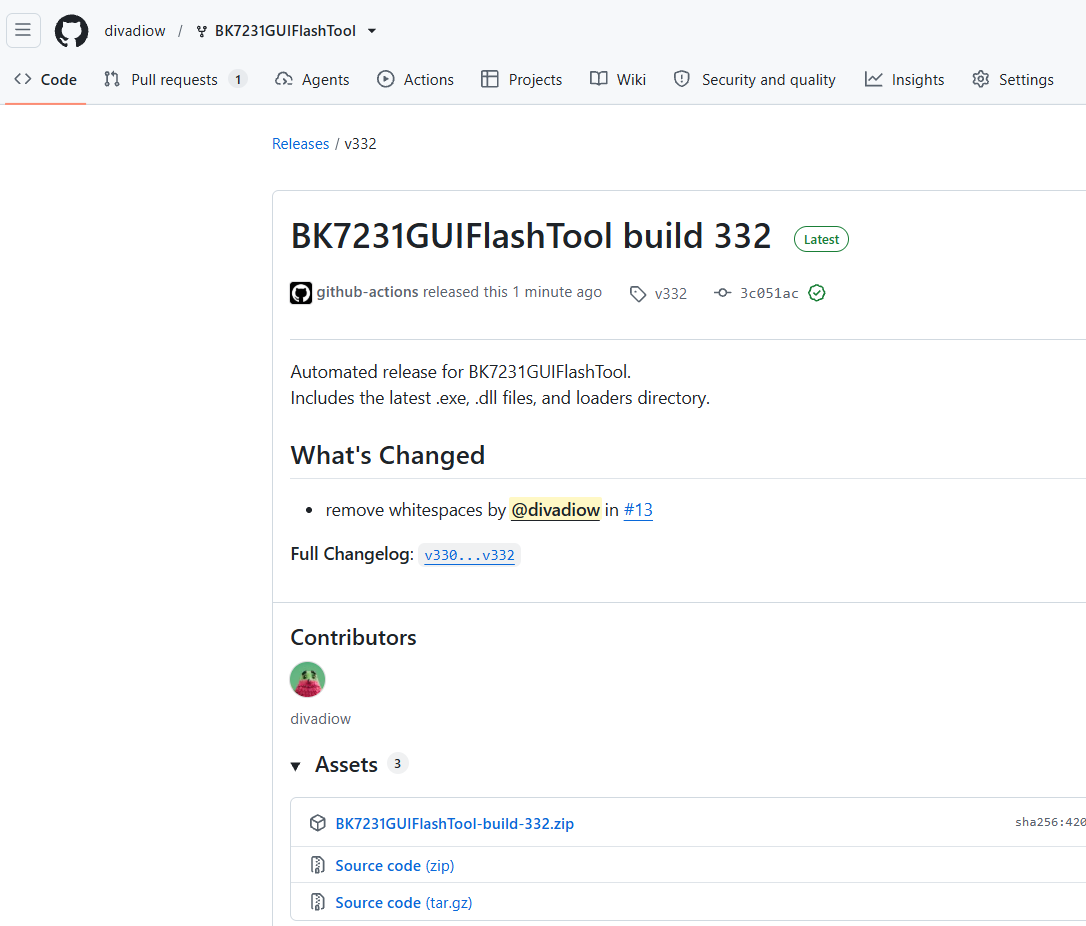Click the tag icon beside v332
Screen dimensions: 1086x926
(x=638, y=294)
